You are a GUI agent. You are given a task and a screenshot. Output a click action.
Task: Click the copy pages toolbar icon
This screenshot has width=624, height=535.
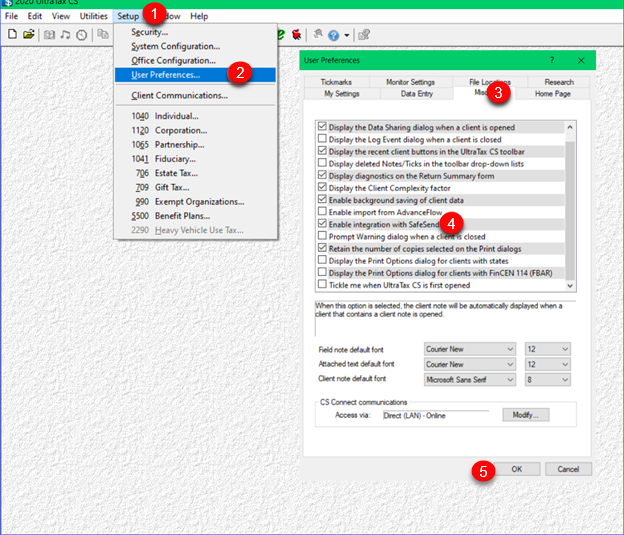[x=103, y=35]
